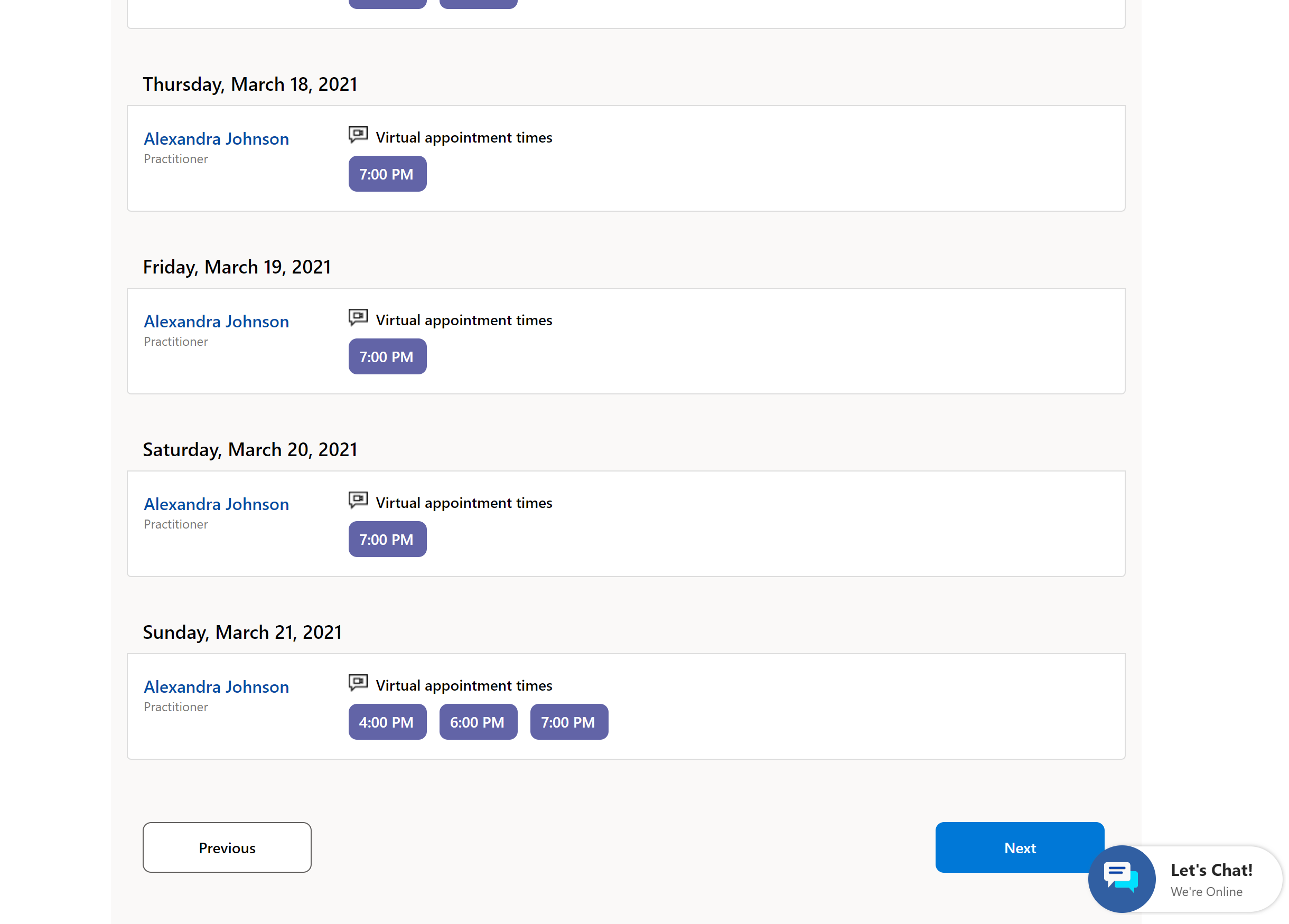
Task: Select 7:00 PM slot on Saturday March 20
Action: coord(387,539)
